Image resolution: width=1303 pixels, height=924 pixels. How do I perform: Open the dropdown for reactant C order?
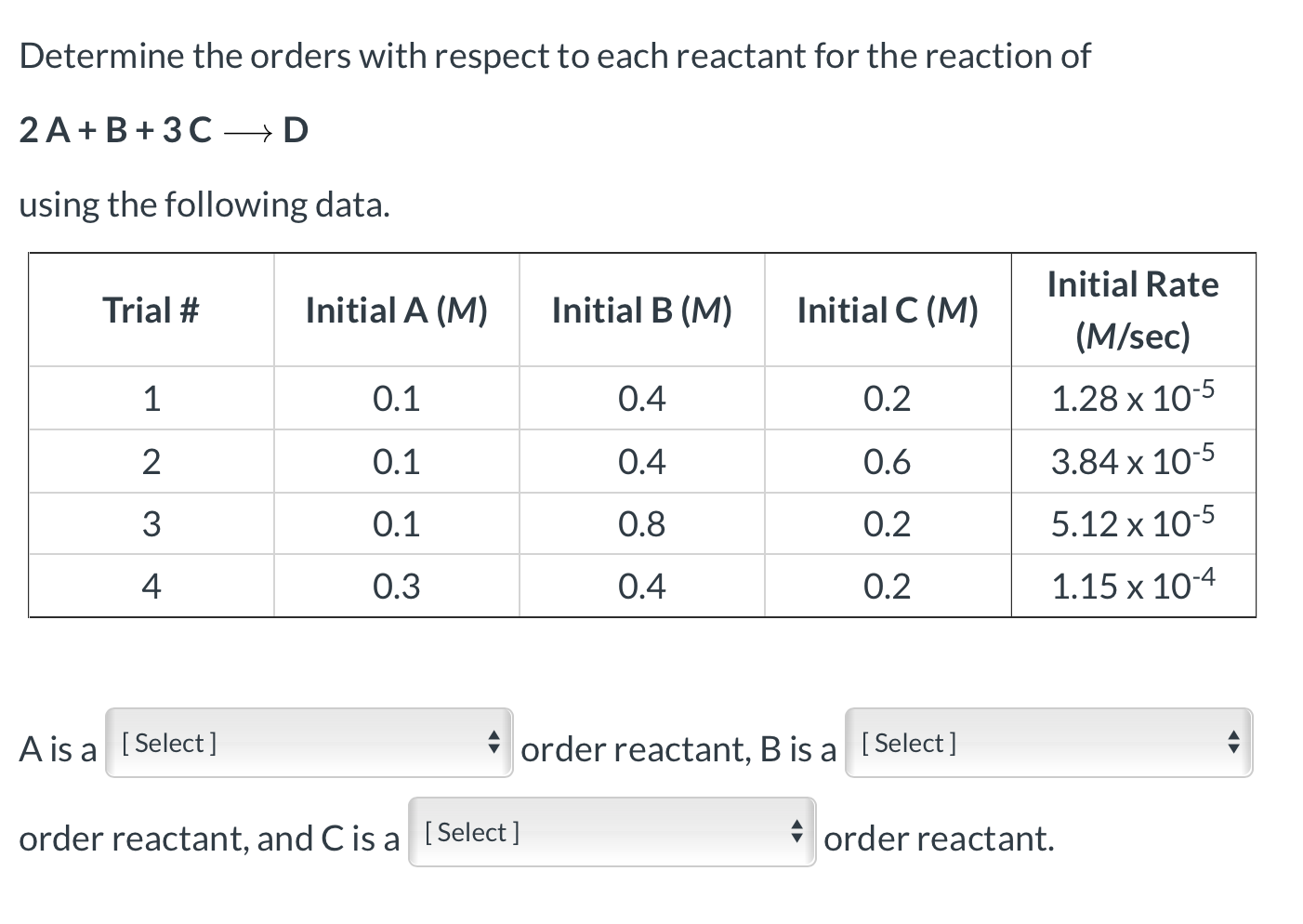coord(609,832)
